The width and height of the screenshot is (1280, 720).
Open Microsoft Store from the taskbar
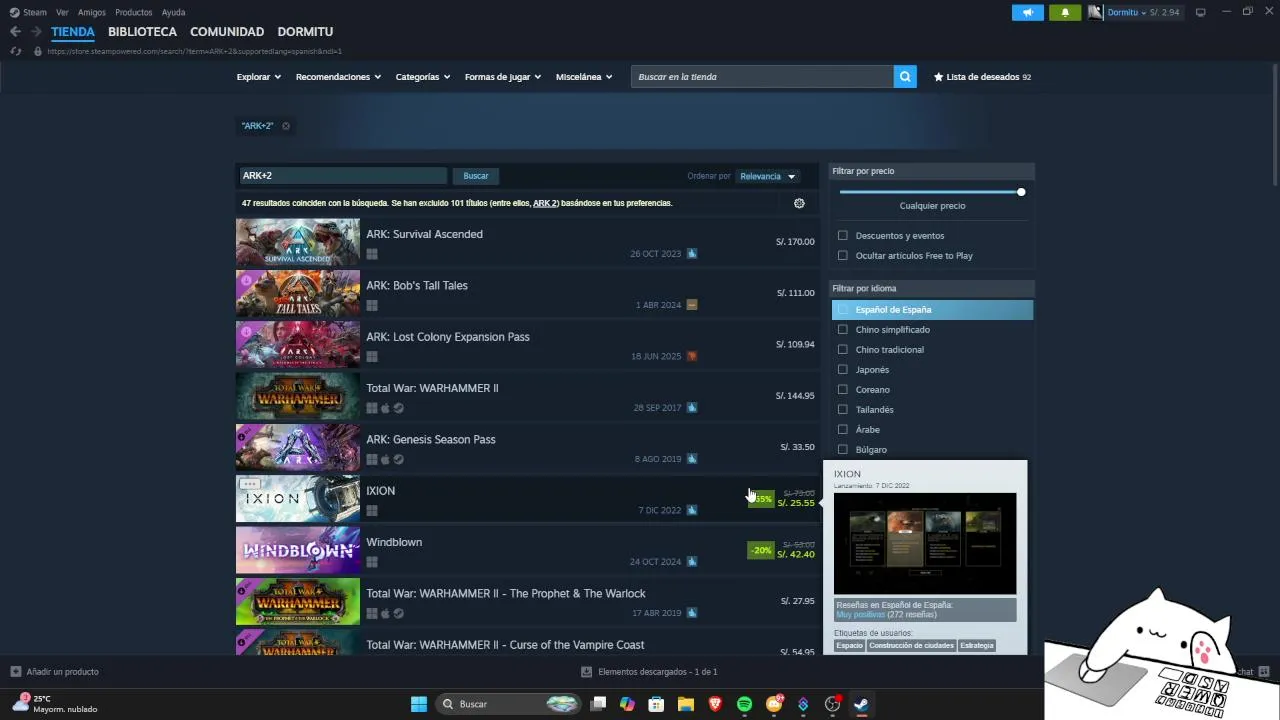point(656,704)
